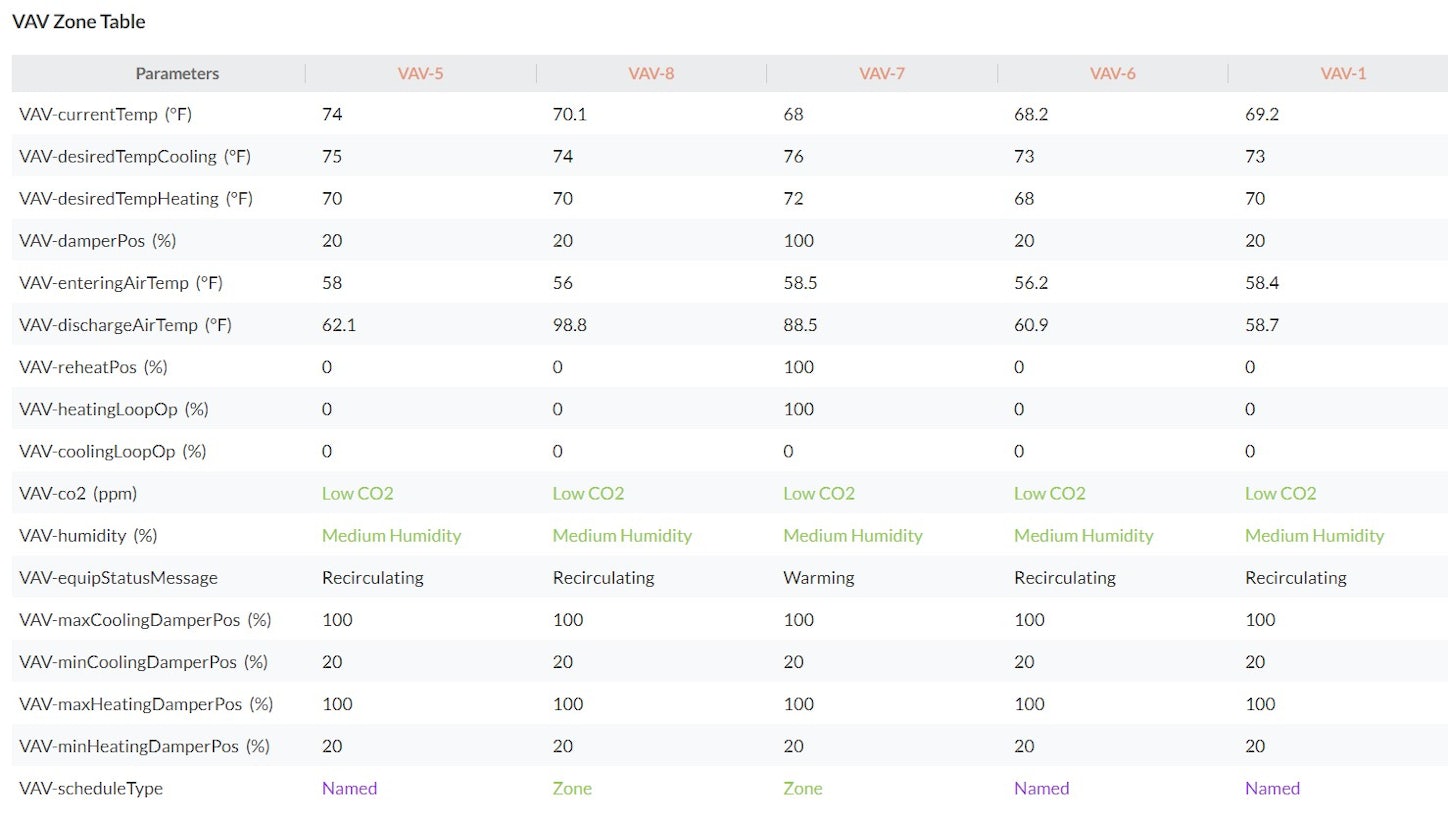Click the VAV-5 column header
Viewport: 1448px width, 819px height.
(x=420, y=73)
